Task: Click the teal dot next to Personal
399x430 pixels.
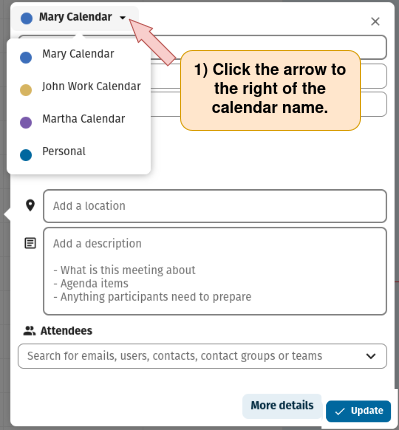Action: click(x=26, y=155)
